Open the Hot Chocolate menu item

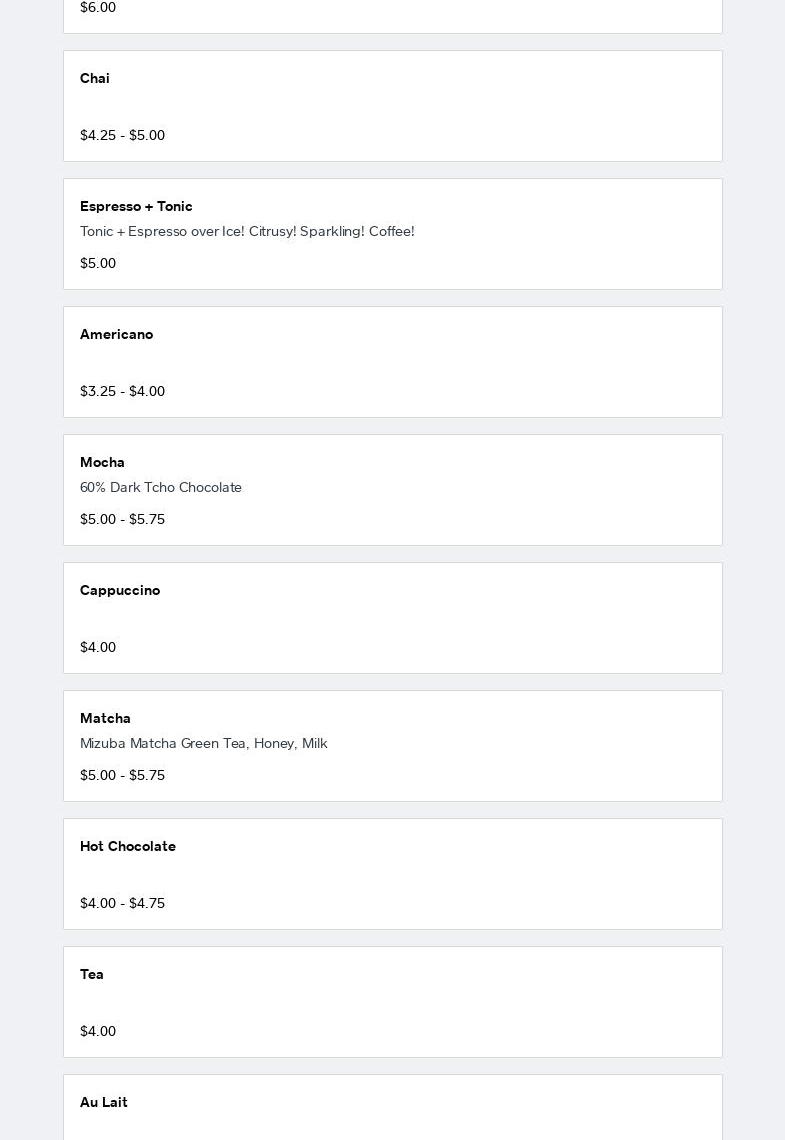(x=128, y=846)
